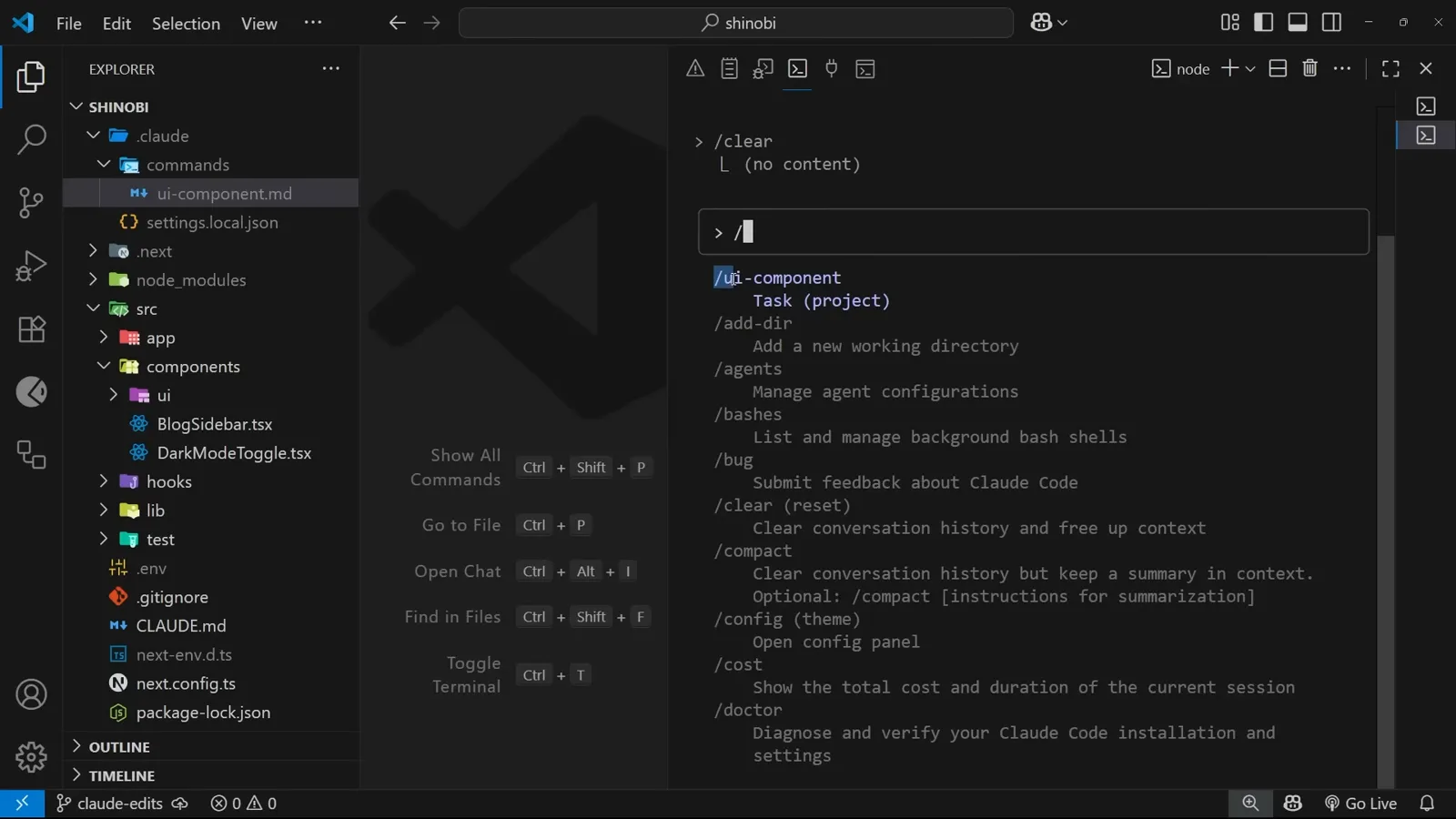This screenshot has height=819, width=1456.
Task: Collapse the commands folder
Action: point(104,165)
